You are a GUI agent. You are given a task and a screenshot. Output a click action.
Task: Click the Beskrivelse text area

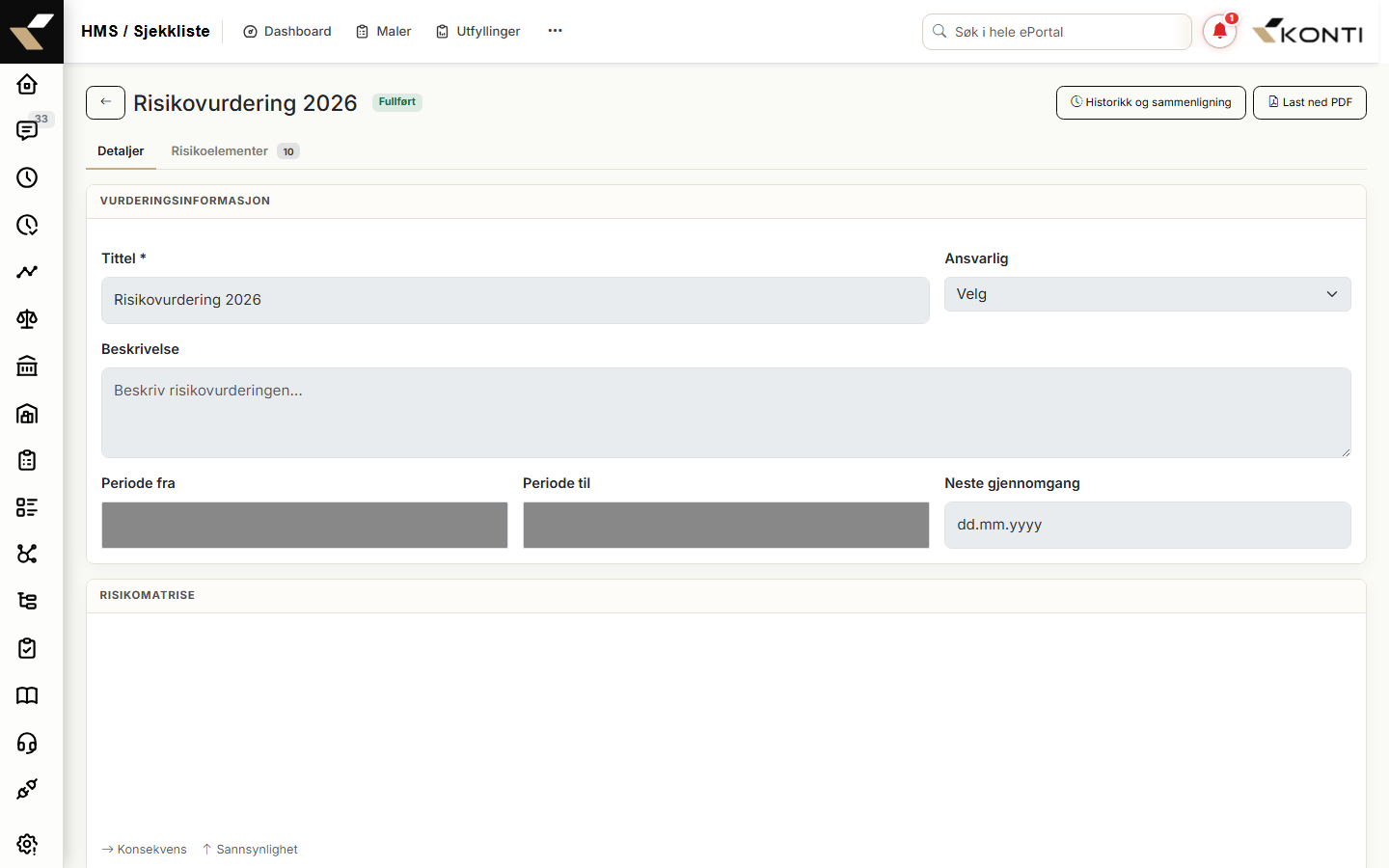[x=726, y=413]
